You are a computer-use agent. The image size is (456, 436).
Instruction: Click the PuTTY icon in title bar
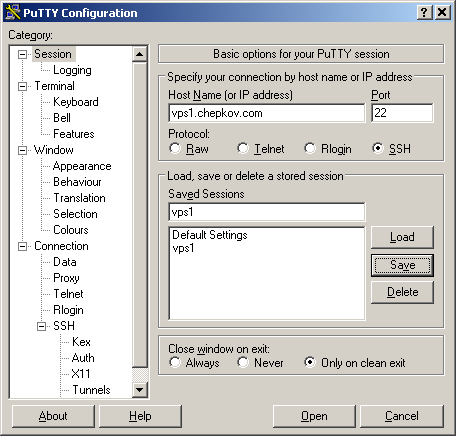pyautogui.click(x=13, y=12)
